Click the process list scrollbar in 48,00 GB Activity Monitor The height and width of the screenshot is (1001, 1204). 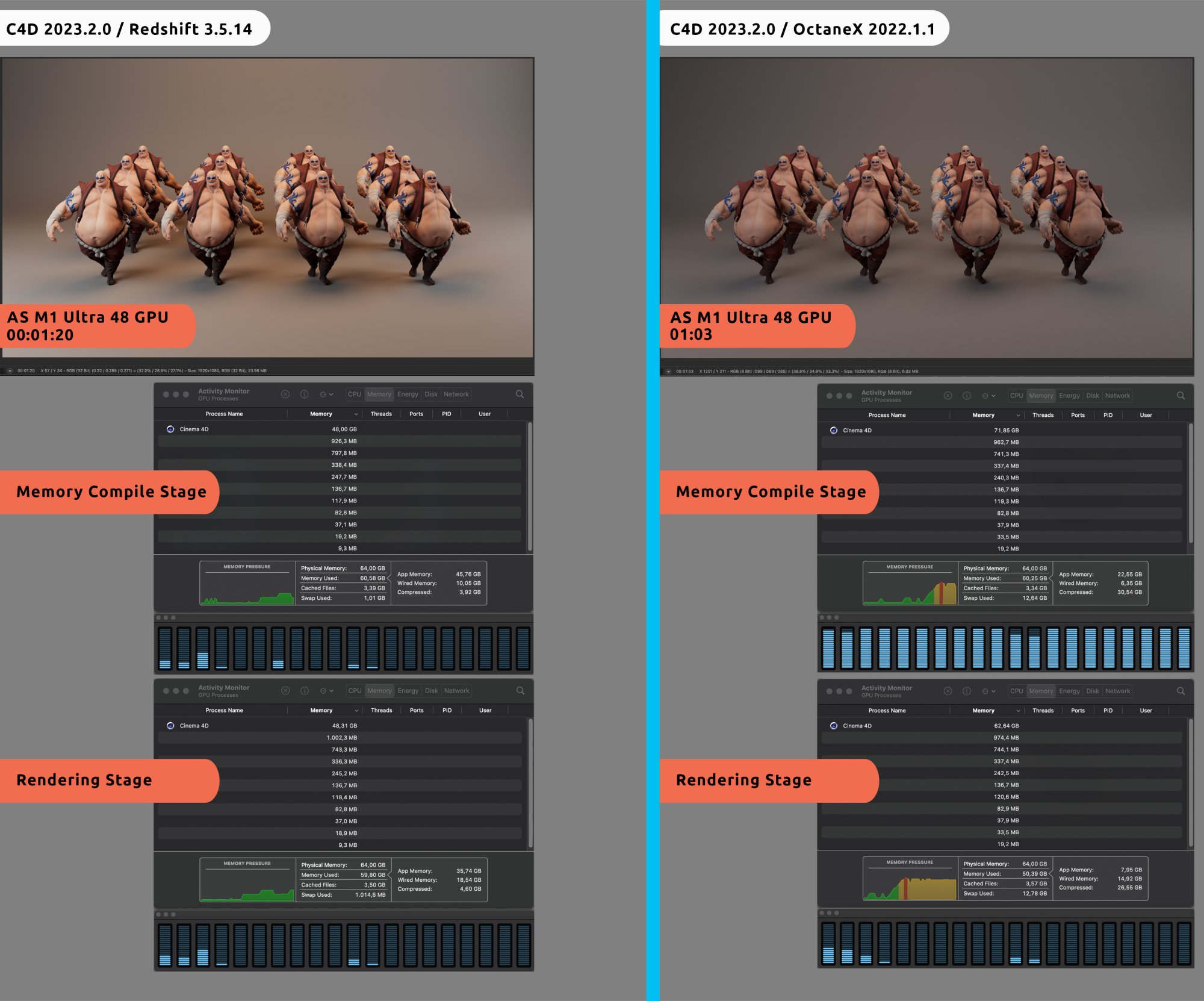[530, 487]
